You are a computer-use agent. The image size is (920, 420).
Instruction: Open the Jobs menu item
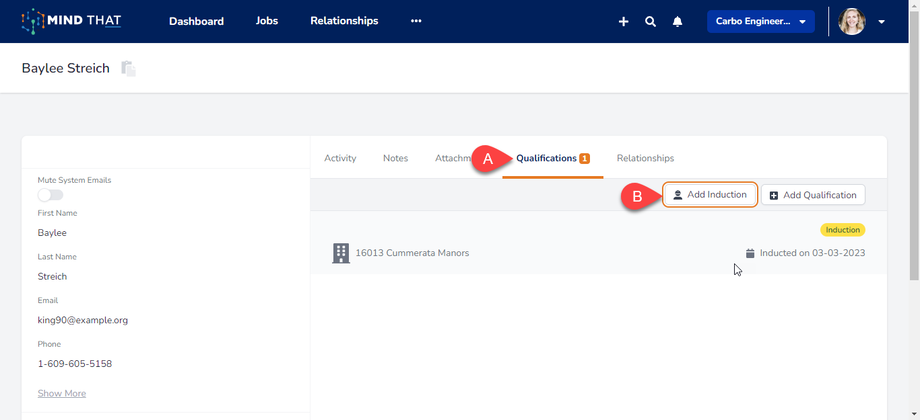click(266, 21)
